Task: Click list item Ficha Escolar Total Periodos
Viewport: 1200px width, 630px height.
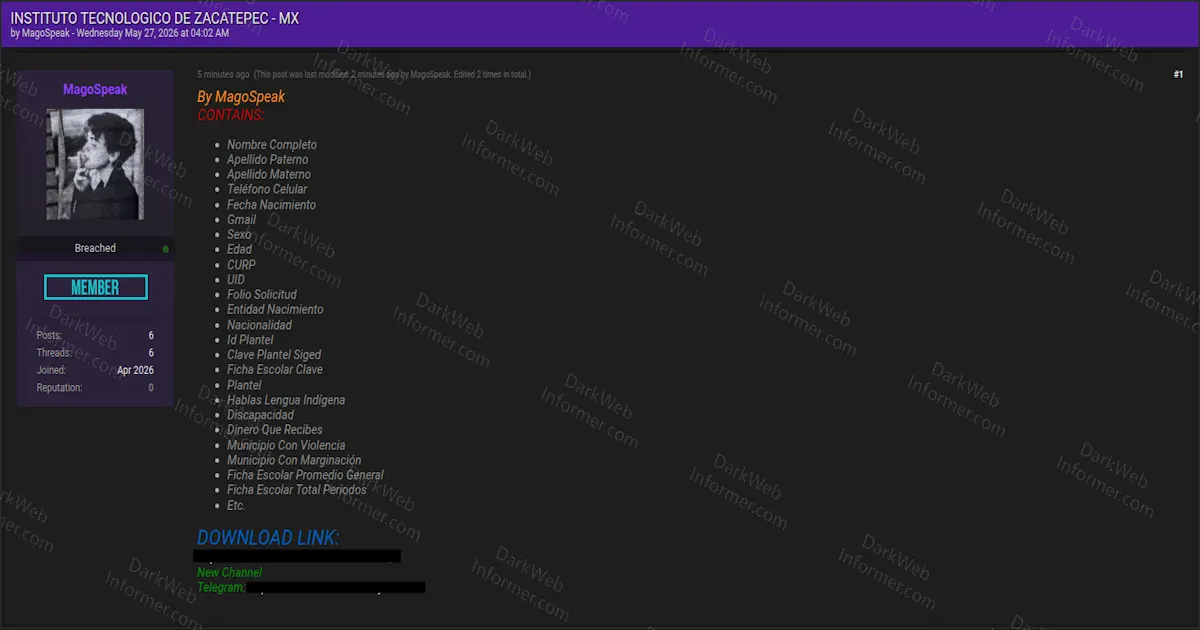Action: (297, 490)
